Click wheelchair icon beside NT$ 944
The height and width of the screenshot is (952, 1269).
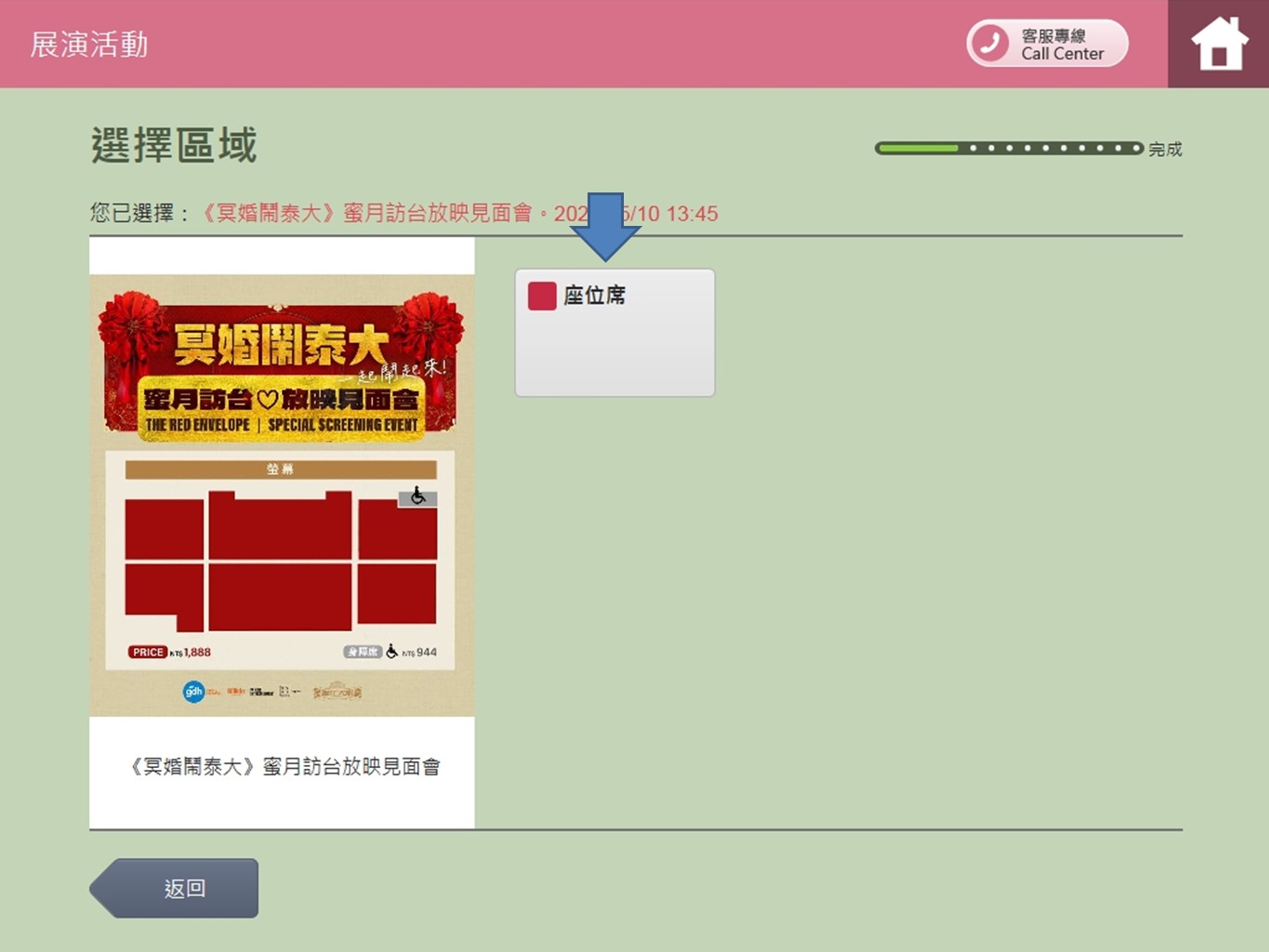(392, 652)
